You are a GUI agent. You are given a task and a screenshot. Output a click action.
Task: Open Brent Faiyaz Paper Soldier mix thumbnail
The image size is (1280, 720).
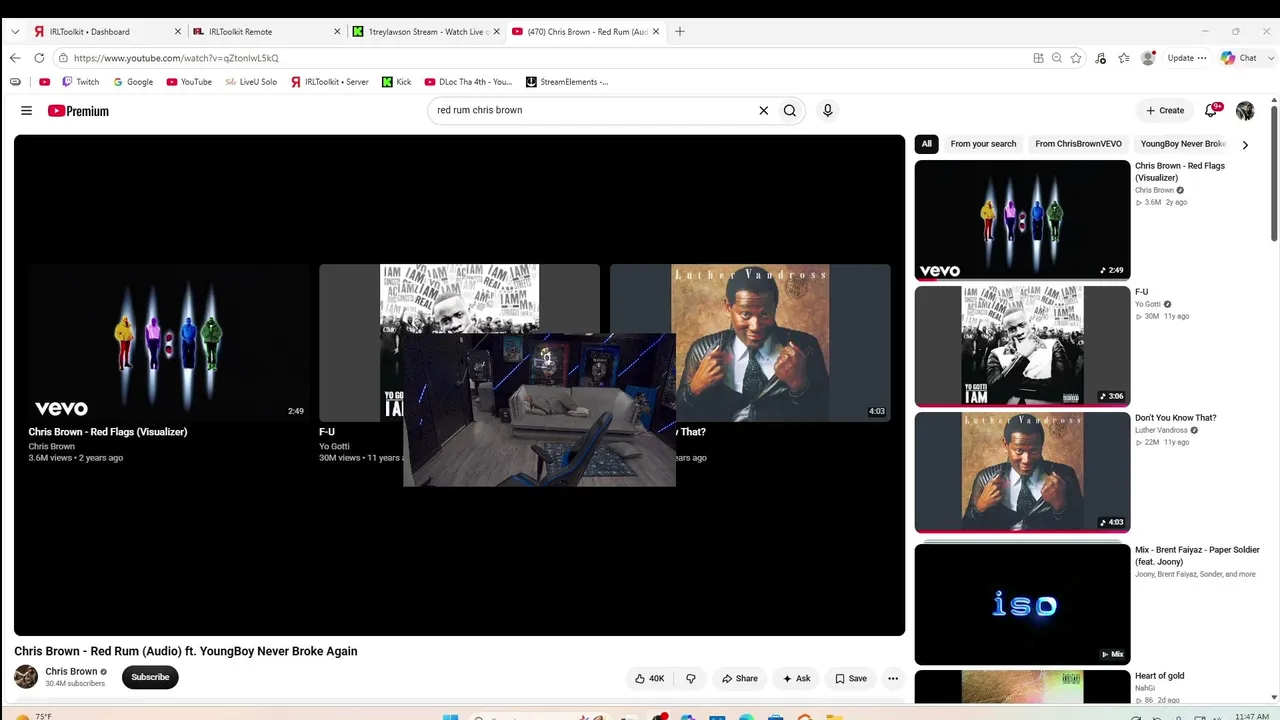(x=1022, y=604)
